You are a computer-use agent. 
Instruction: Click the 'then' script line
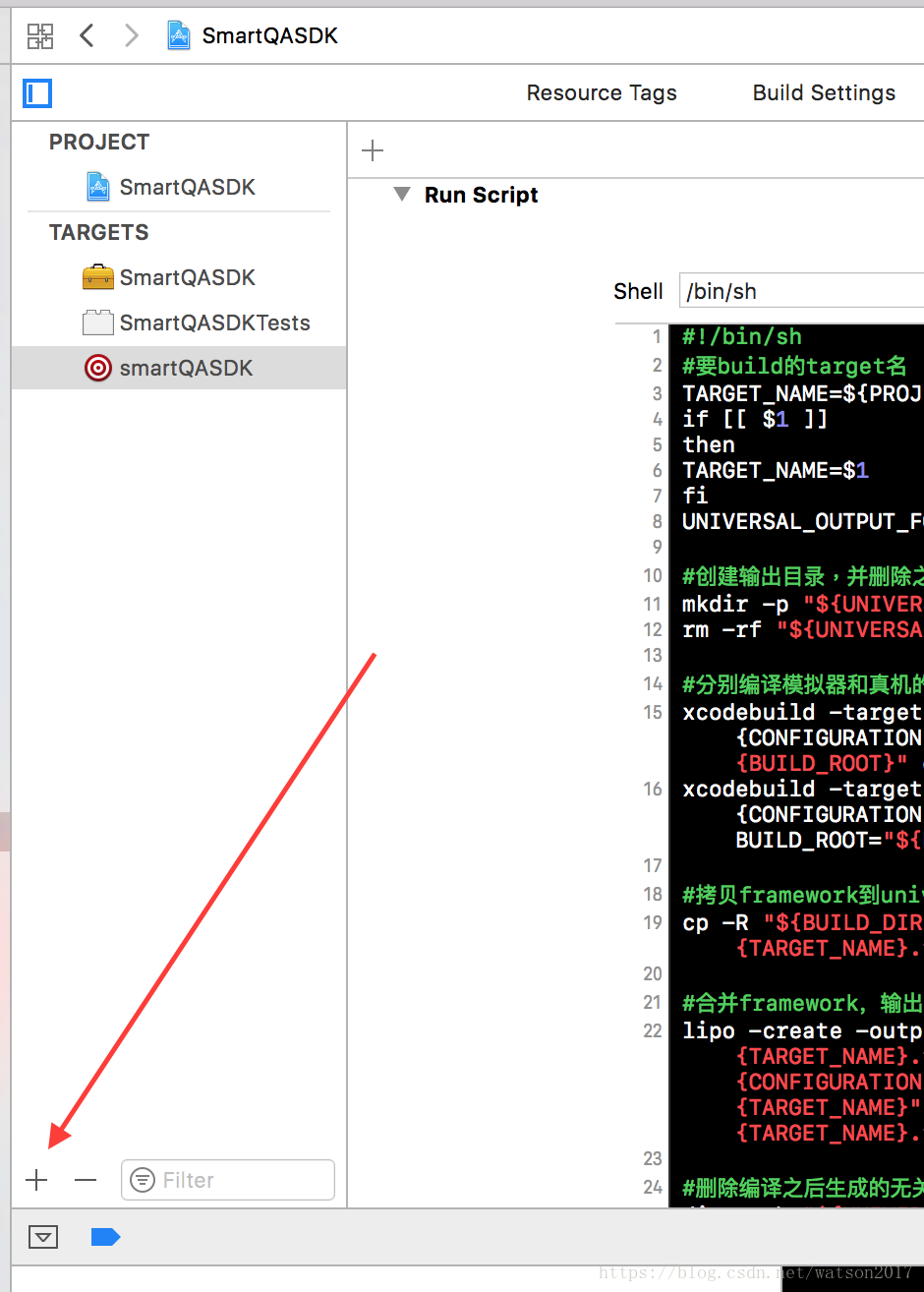(709, 444)
